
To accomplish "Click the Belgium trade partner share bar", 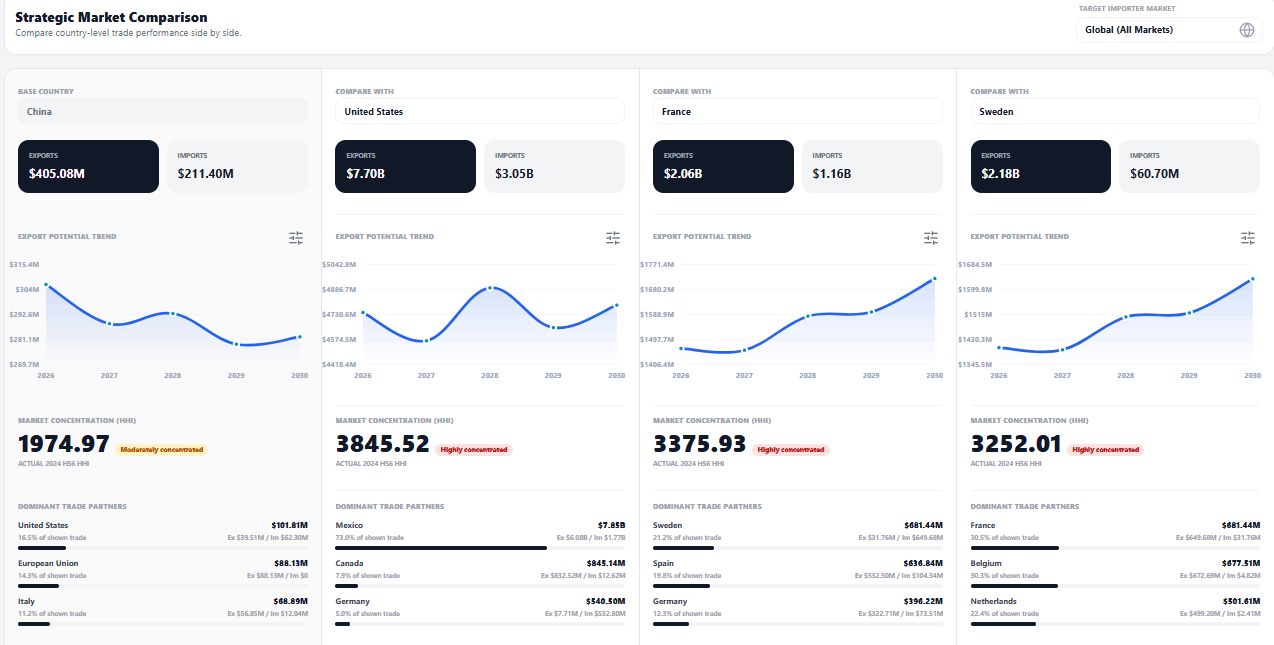I will (1115, 586).
